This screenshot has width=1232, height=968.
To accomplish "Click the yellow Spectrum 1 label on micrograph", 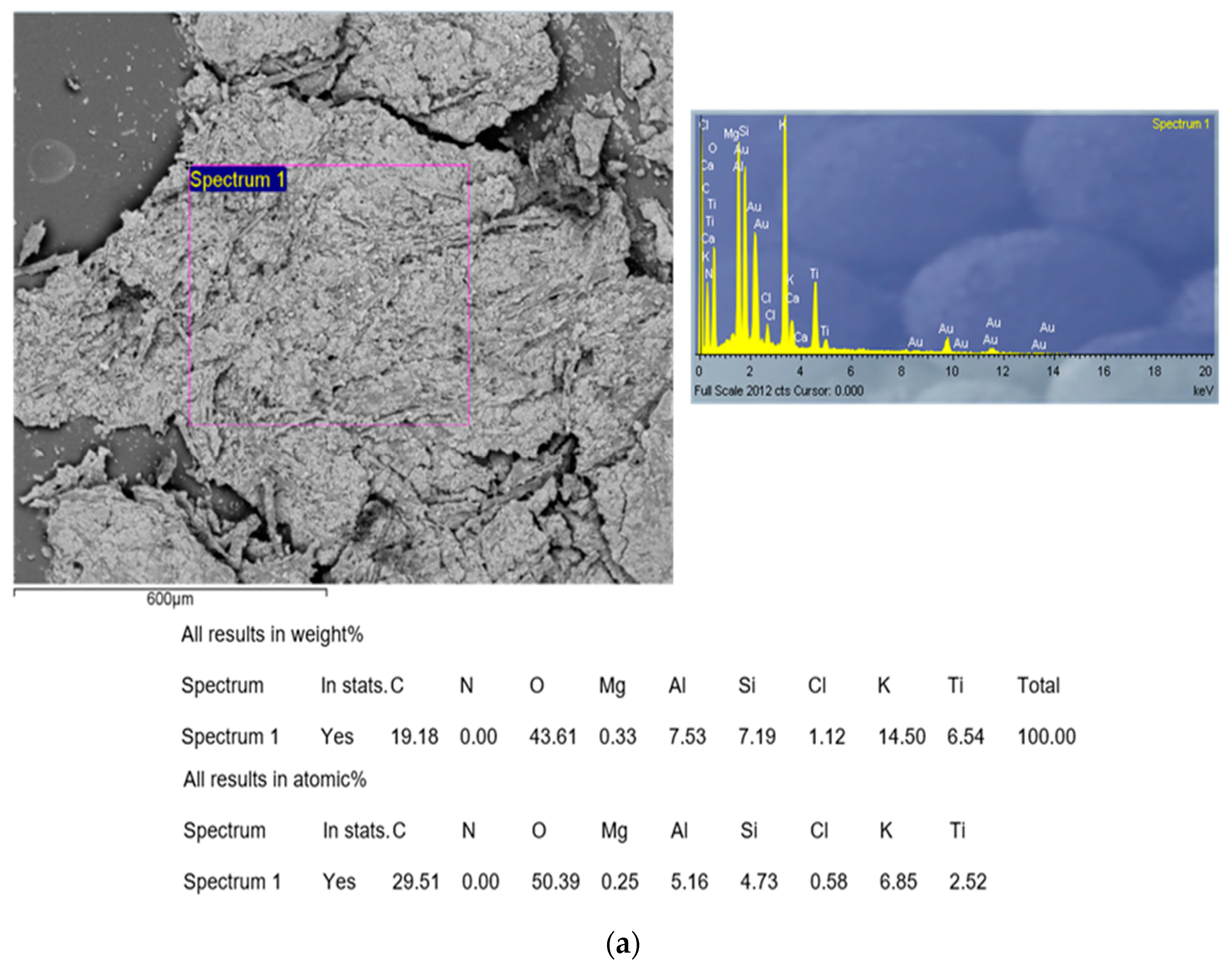I will pos(237,180).
